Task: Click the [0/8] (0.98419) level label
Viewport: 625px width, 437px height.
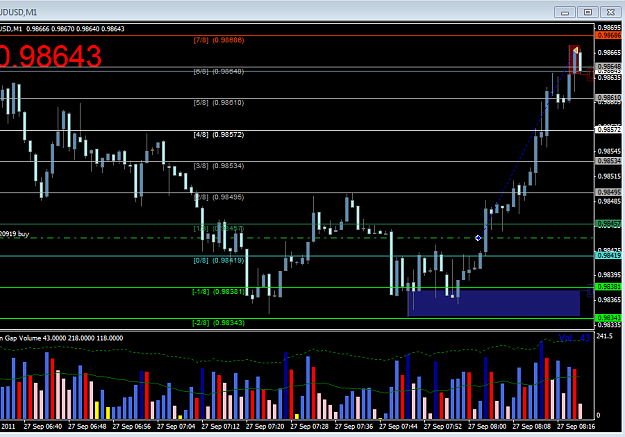Action: coord(219,260)
